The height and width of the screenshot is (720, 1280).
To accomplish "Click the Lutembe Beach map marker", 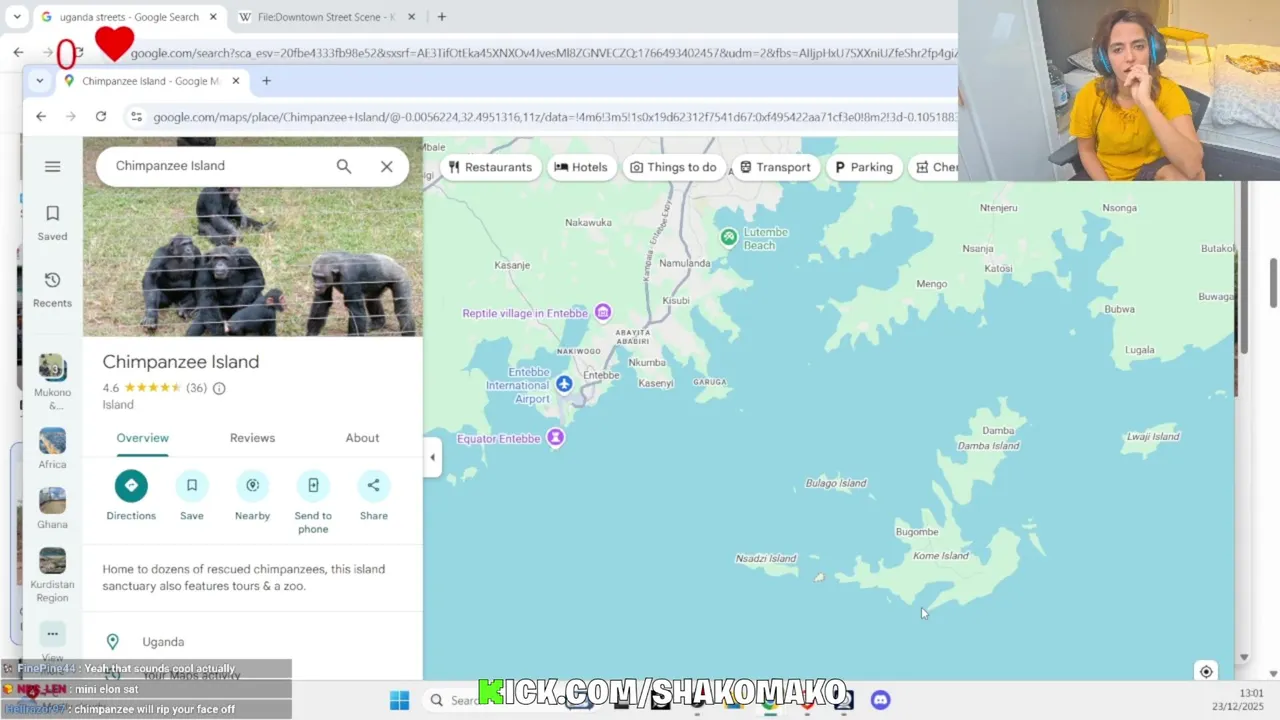I will coord(729,237).
